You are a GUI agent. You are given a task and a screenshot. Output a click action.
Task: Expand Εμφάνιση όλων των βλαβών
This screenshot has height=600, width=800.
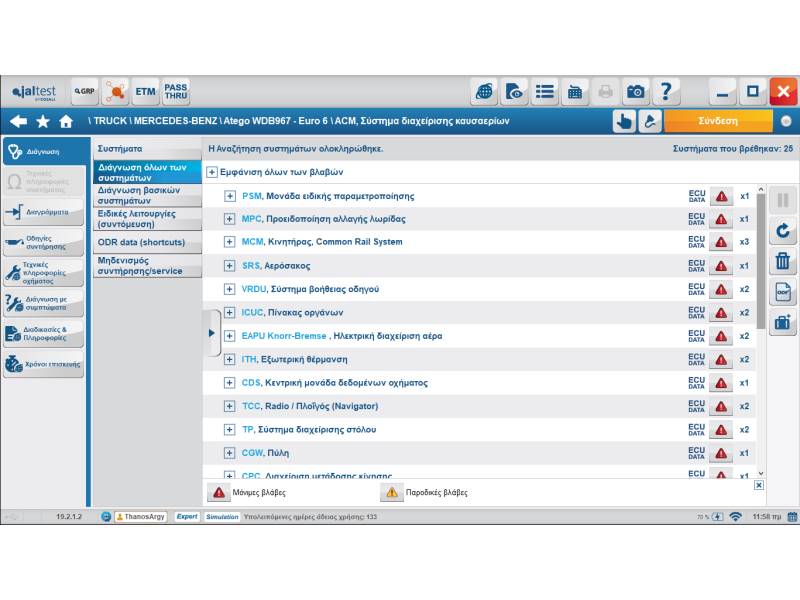click(x=212, y=172)
